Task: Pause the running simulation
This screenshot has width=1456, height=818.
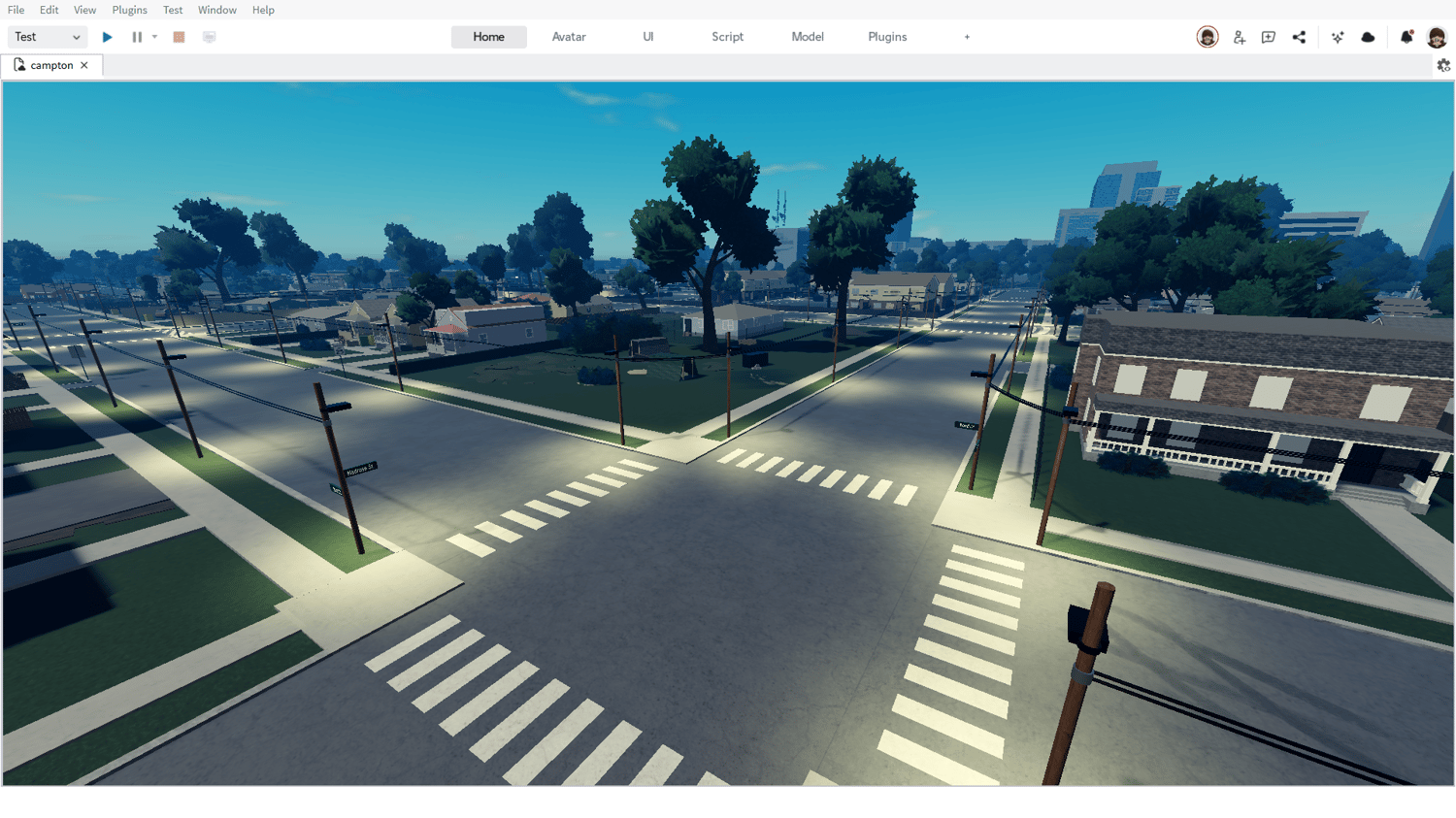Action: [136, 36]
